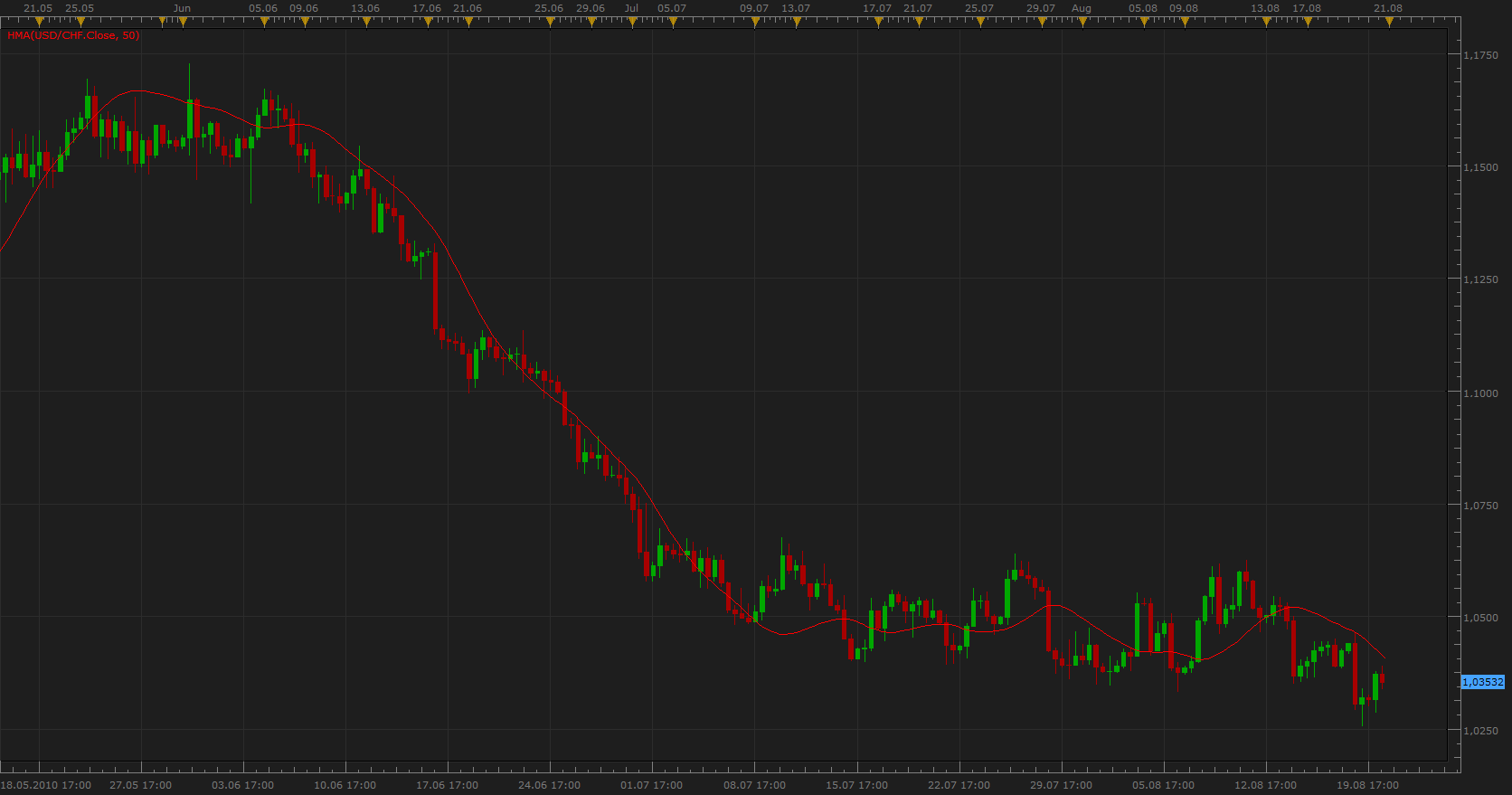Click the orange marker under 21.08
Viewport: 1512px width, 795px height.
pyautogui.click(x=1389, y=22)
